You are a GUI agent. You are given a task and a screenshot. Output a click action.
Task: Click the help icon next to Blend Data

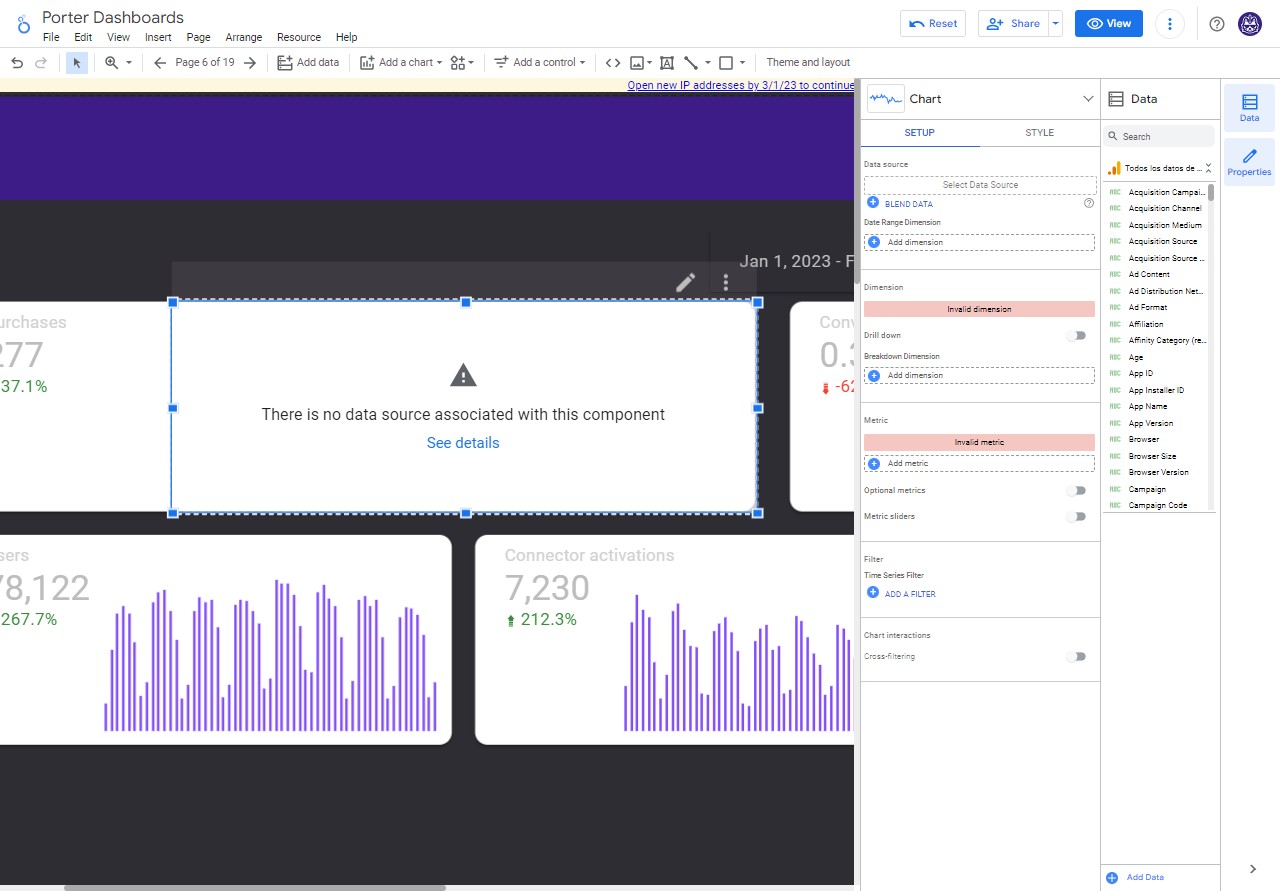pos(1089,203)
